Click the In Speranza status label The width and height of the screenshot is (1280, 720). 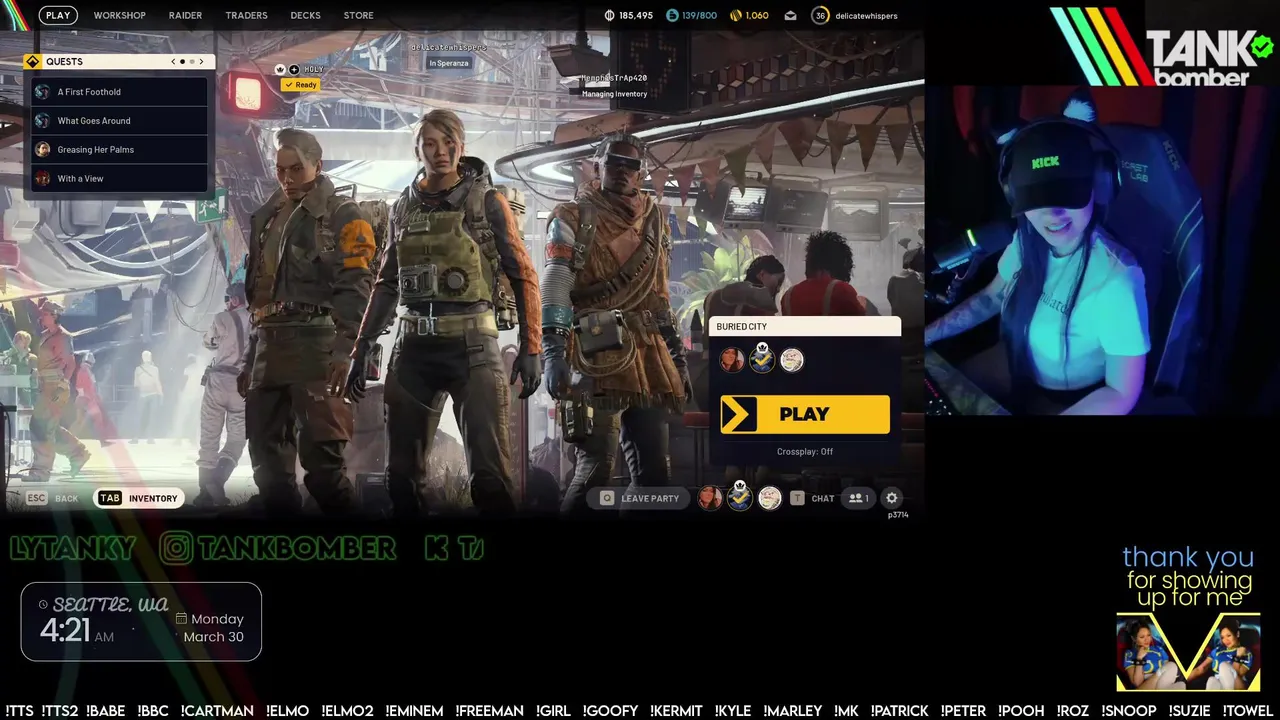449,63
